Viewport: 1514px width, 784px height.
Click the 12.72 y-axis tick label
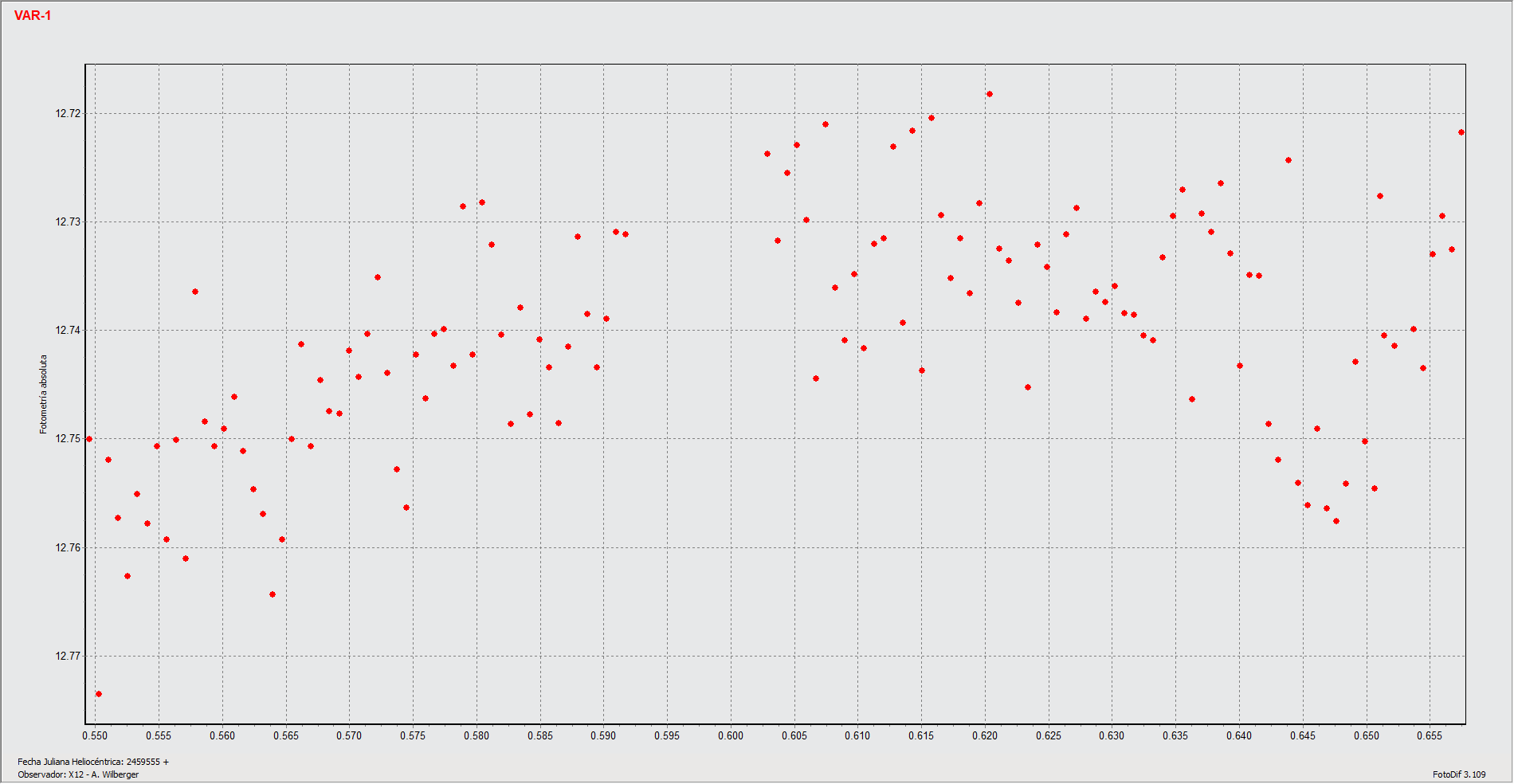(x=68, y=114)
